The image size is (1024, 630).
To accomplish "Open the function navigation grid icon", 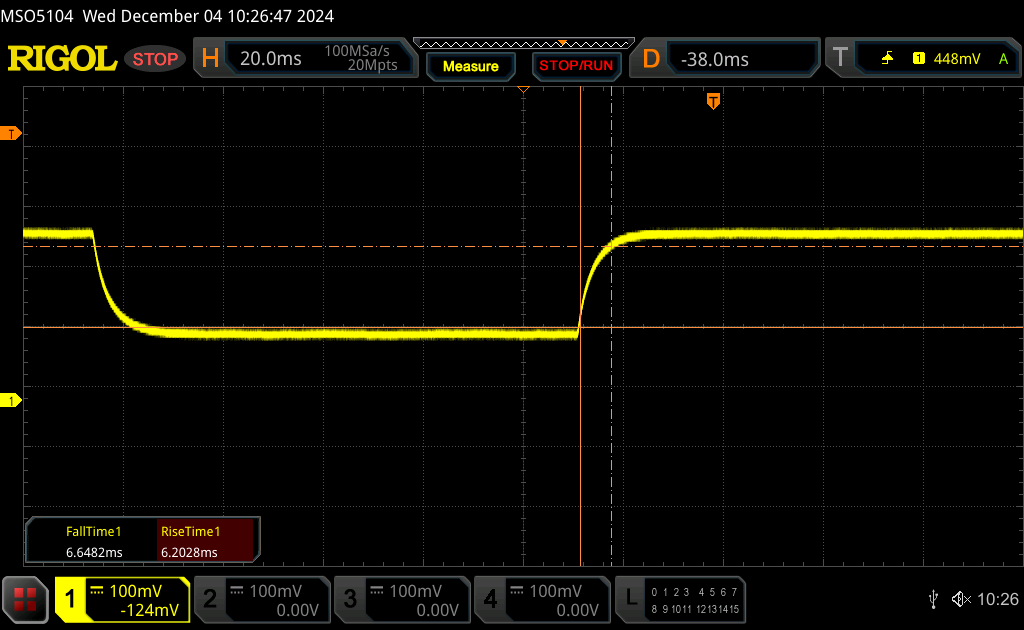I will click(x=25, y=599).
